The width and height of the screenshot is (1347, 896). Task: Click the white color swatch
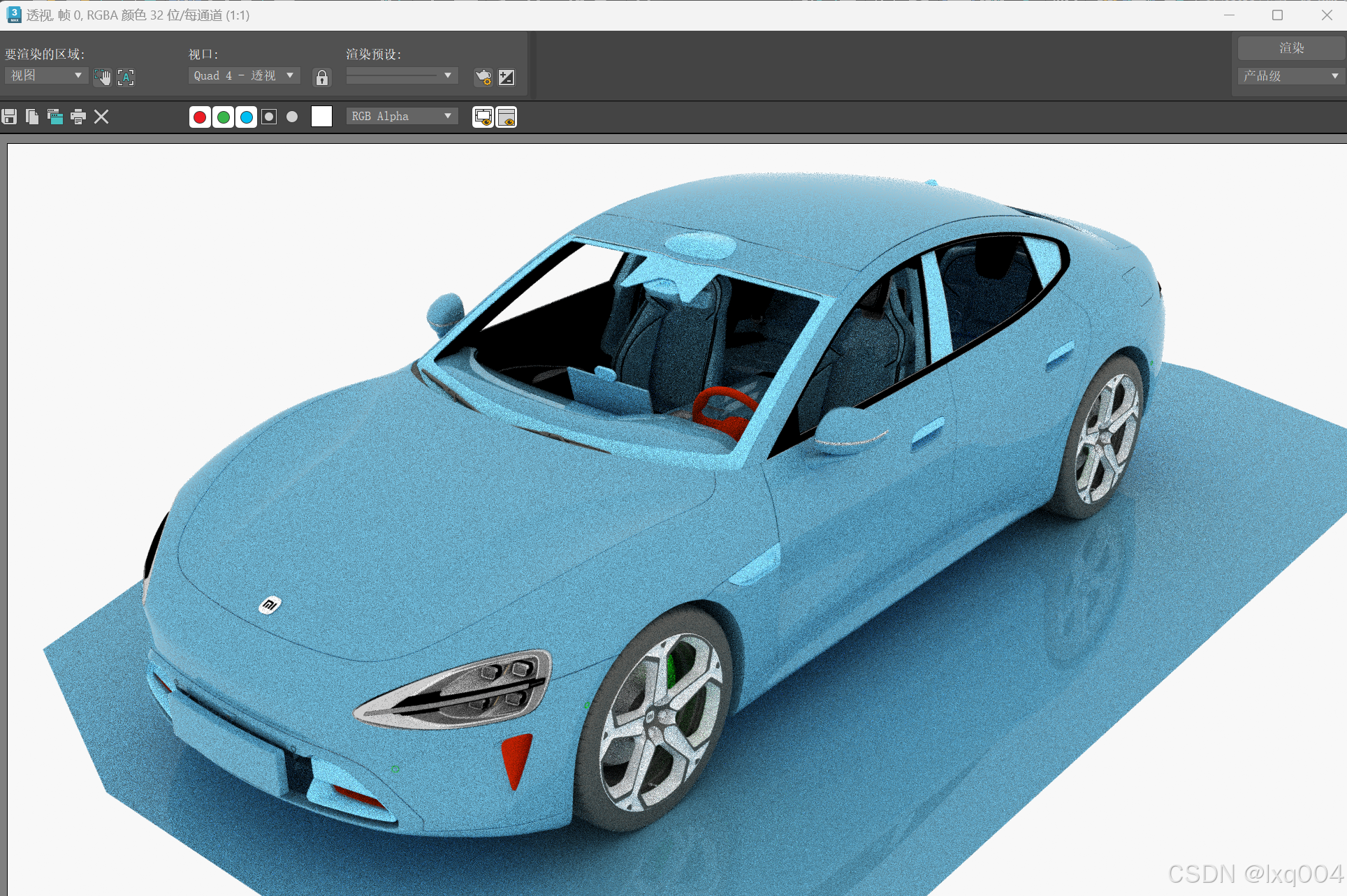321,117
